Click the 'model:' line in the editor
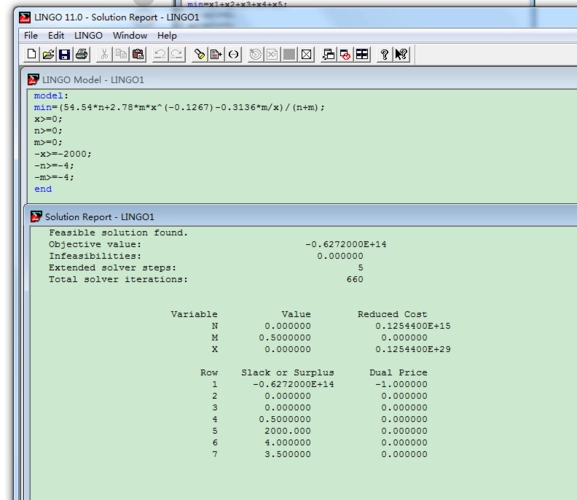 tap(51, 96)
